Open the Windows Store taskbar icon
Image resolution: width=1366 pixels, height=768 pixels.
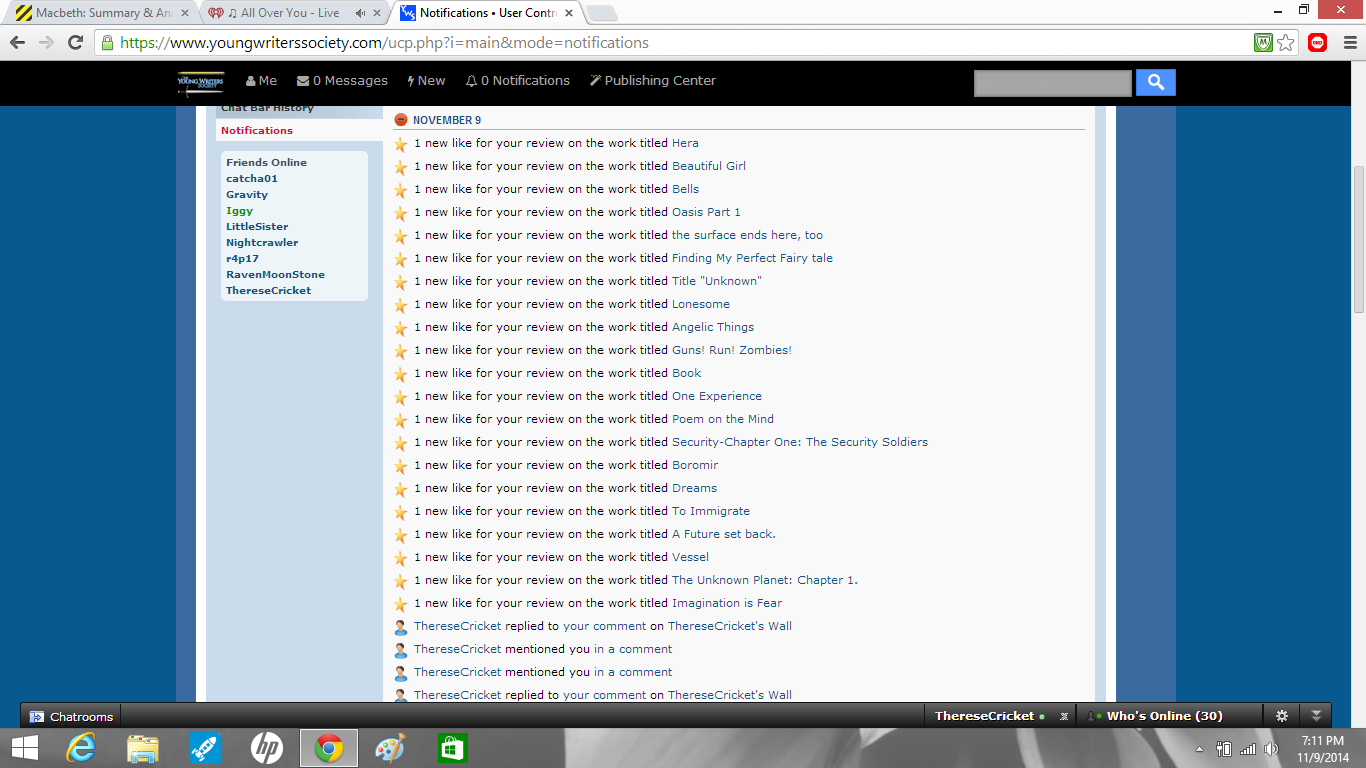pos(452,748)
